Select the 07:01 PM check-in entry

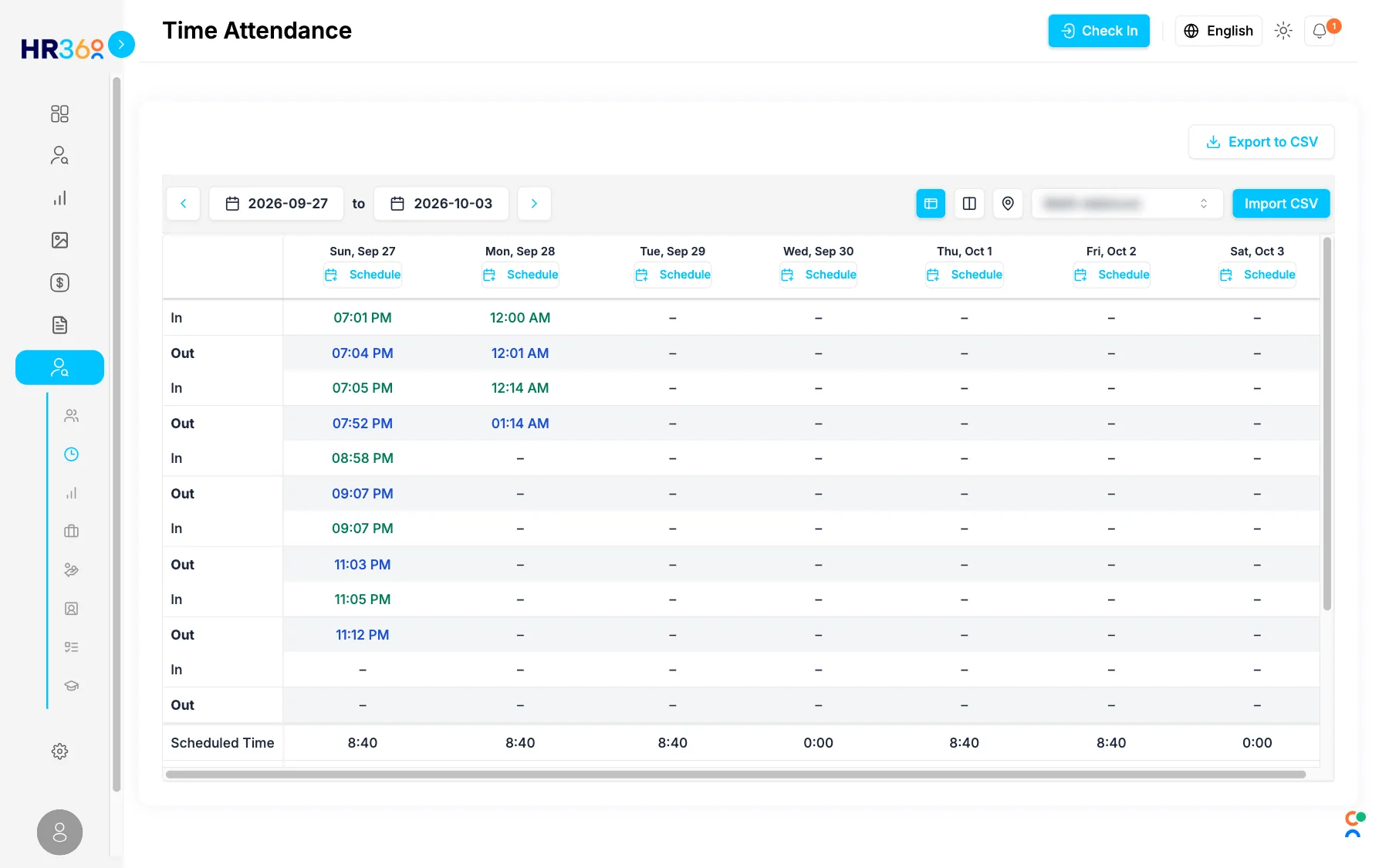click(363, 318)
